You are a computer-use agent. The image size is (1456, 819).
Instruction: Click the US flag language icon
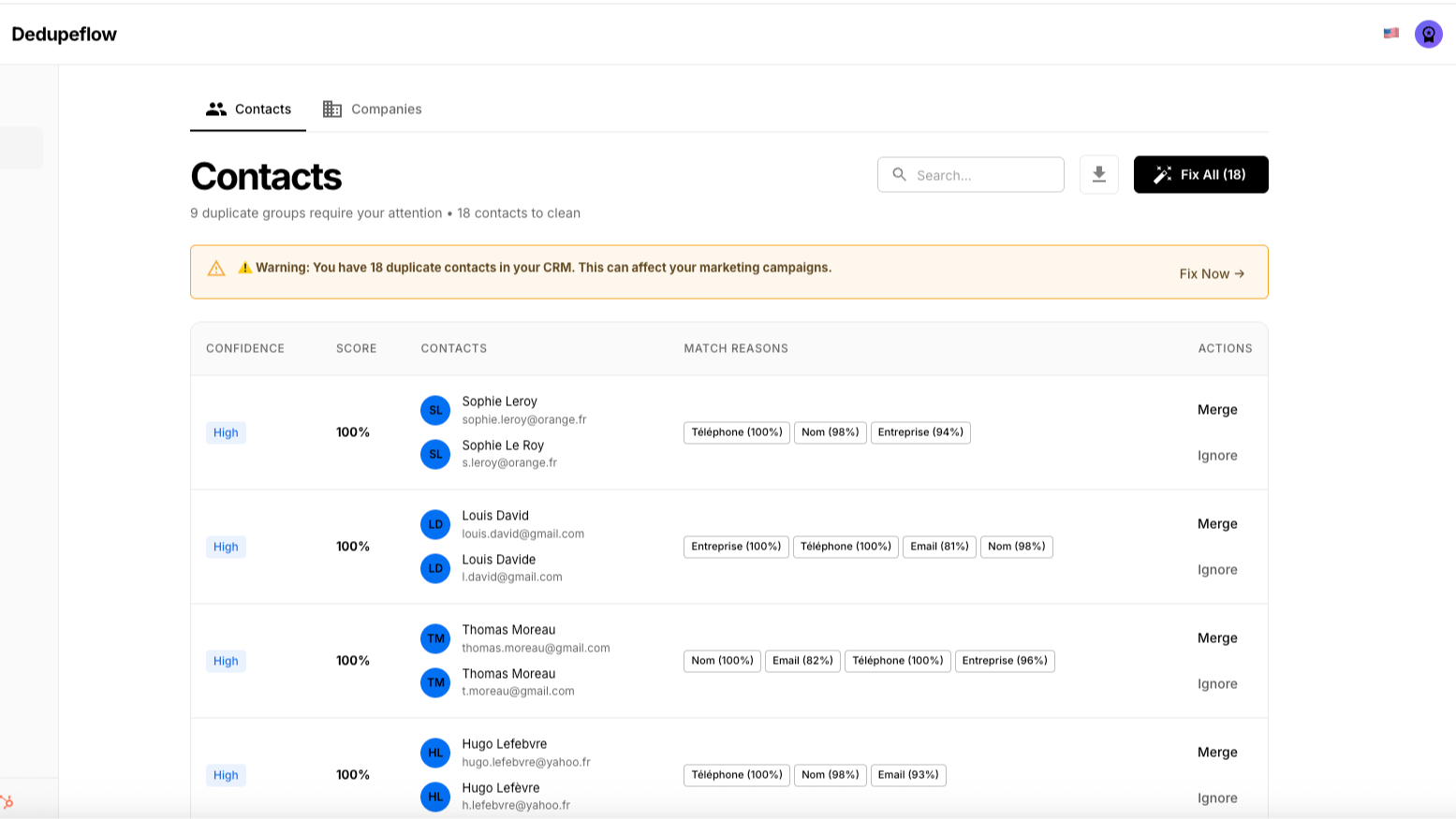(1390, 34)
